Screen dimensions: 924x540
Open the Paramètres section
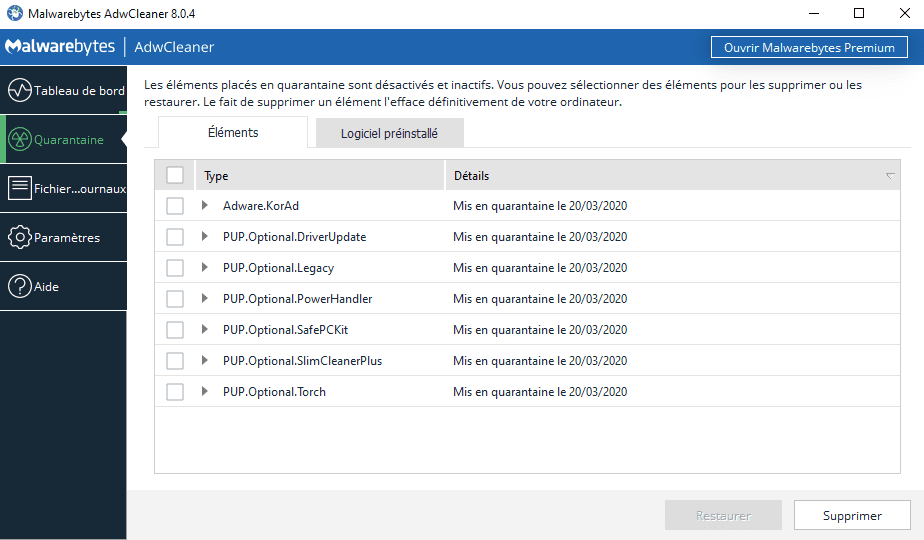click(x=64, y=237)
